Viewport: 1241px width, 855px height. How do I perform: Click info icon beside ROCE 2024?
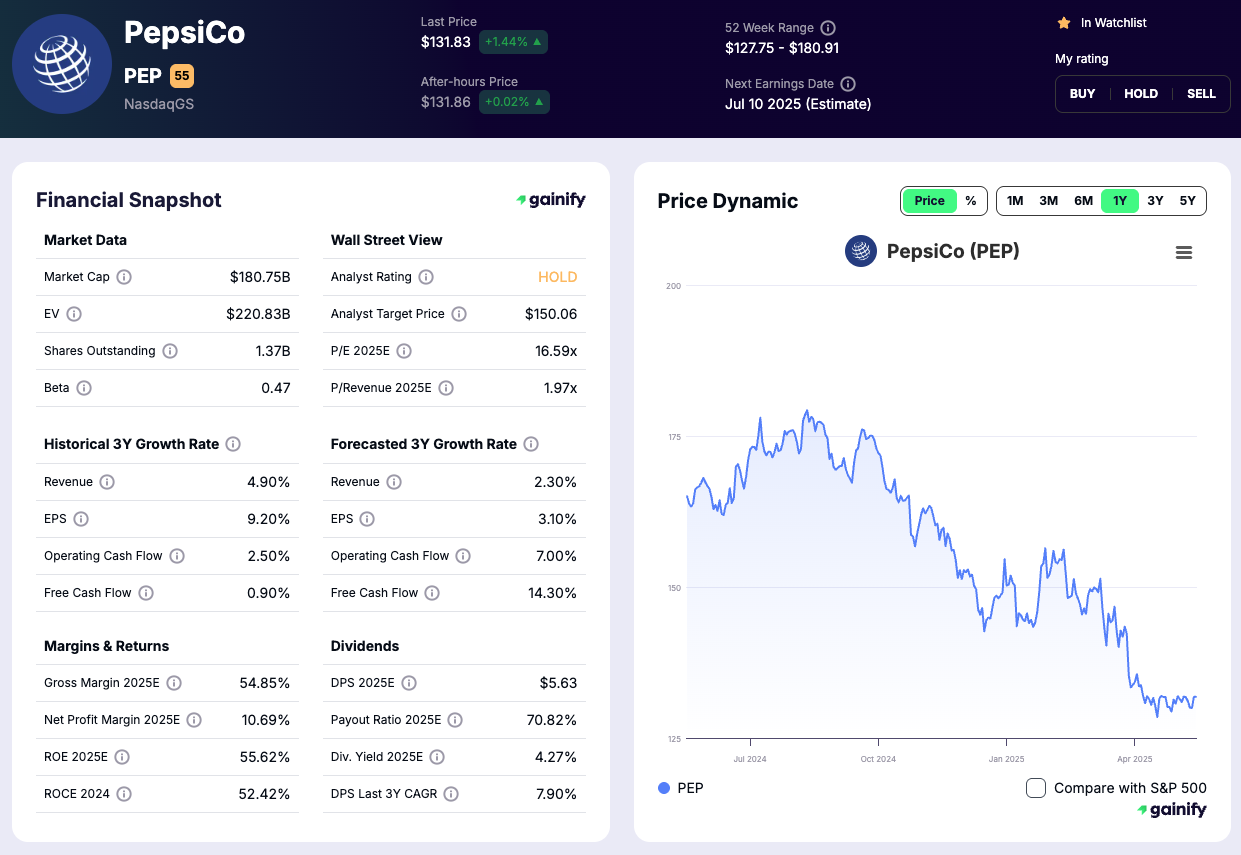click(x=124, y=794)
